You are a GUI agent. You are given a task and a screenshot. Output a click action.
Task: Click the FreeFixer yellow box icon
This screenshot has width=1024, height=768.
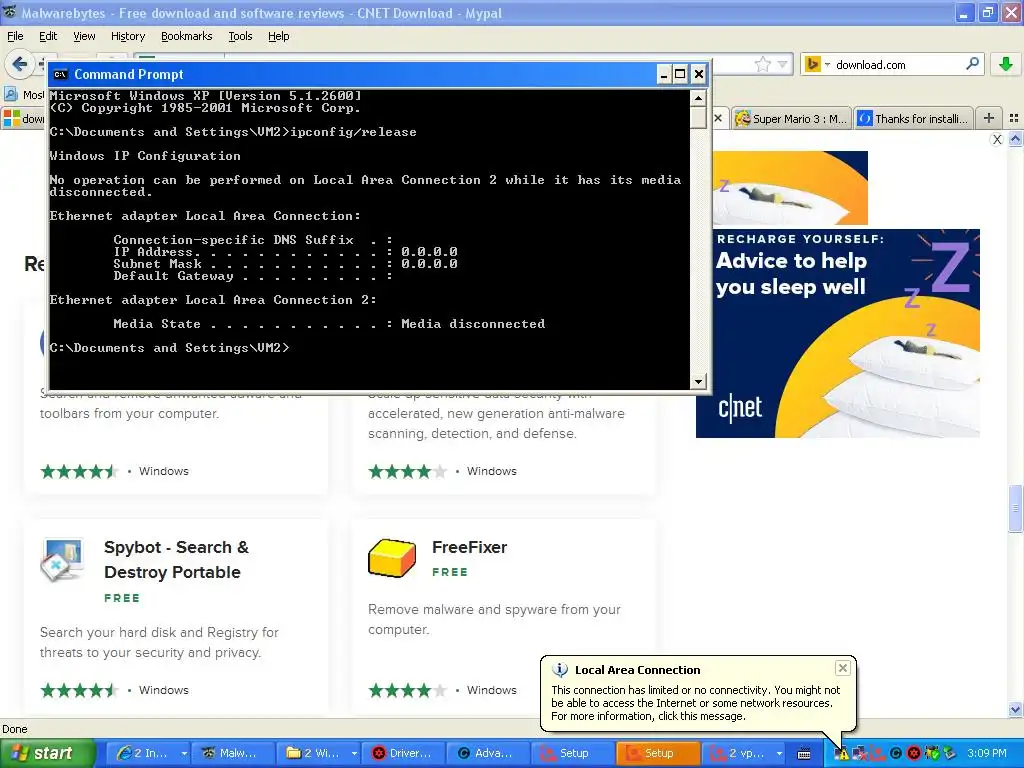(x=392, y=558)
